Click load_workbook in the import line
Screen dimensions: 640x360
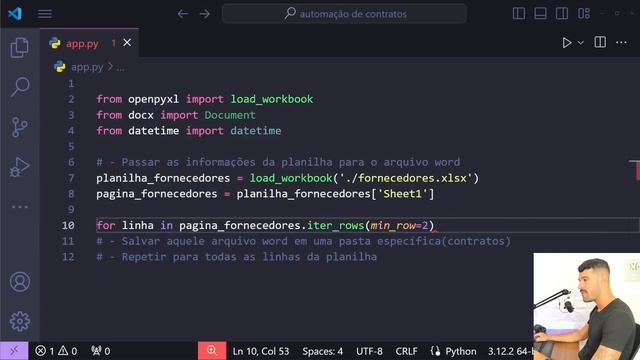coord(272,99)
